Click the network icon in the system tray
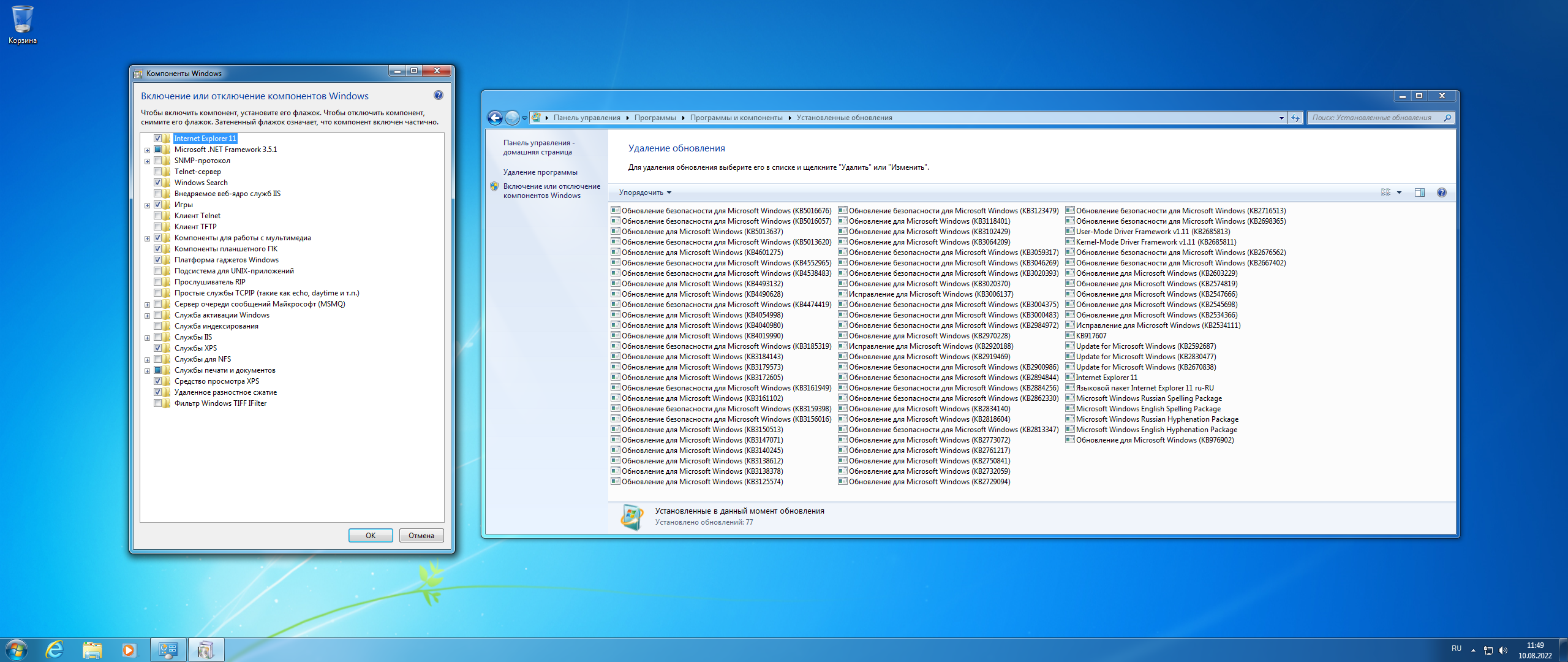This screenshot has height=662, width=1568. [1488, 650]
